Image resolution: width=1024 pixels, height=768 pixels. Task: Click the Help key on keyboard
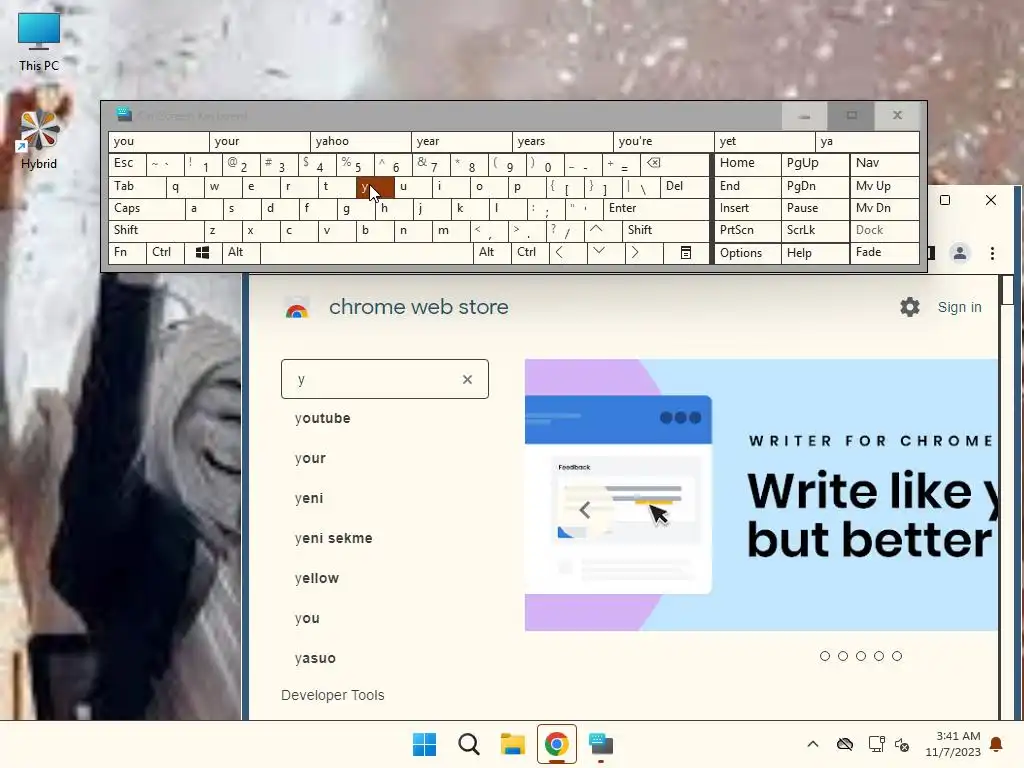815,253
